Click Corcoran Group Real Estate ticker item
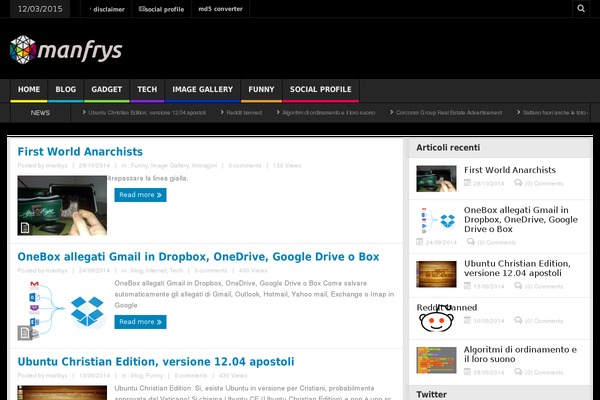600x400 pixels. coord(449,113)
